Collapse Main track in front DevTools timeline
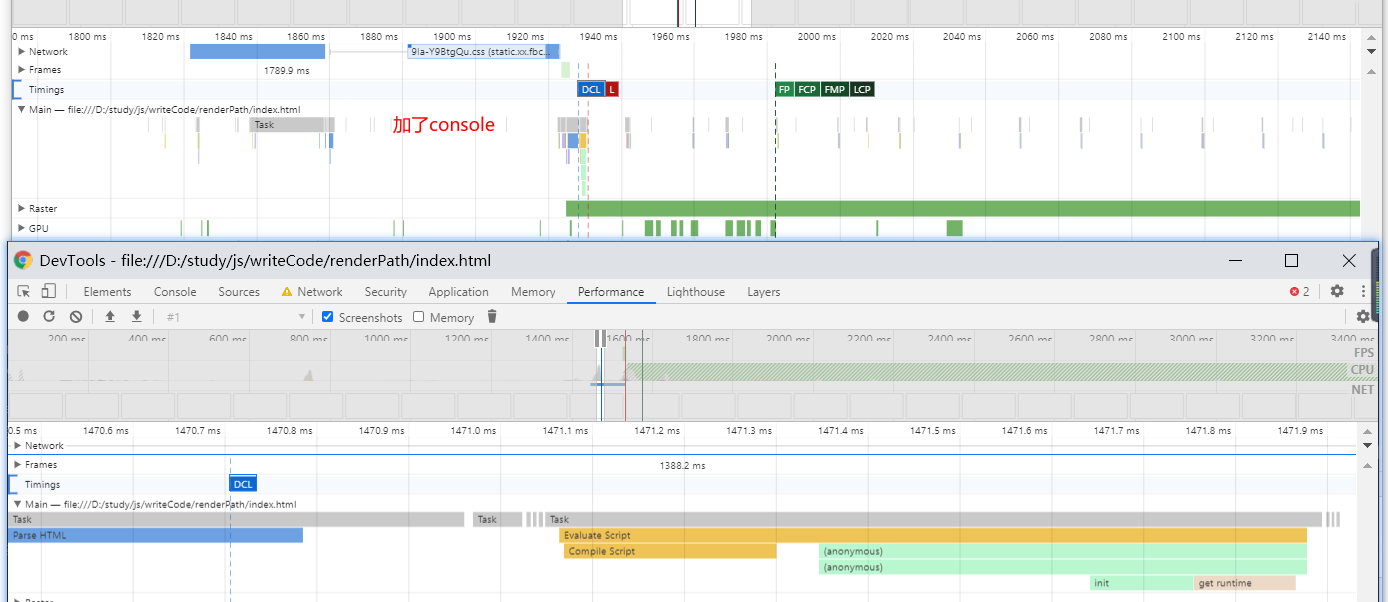Image resolution: width=1388 pixels, height=602 pixels. click(x=18, y=505)
